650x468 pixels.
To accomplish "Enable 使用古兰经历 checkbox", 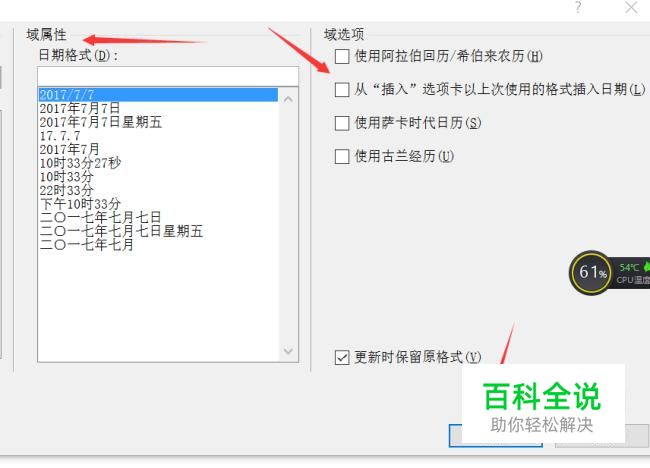I will click(342, 156).
